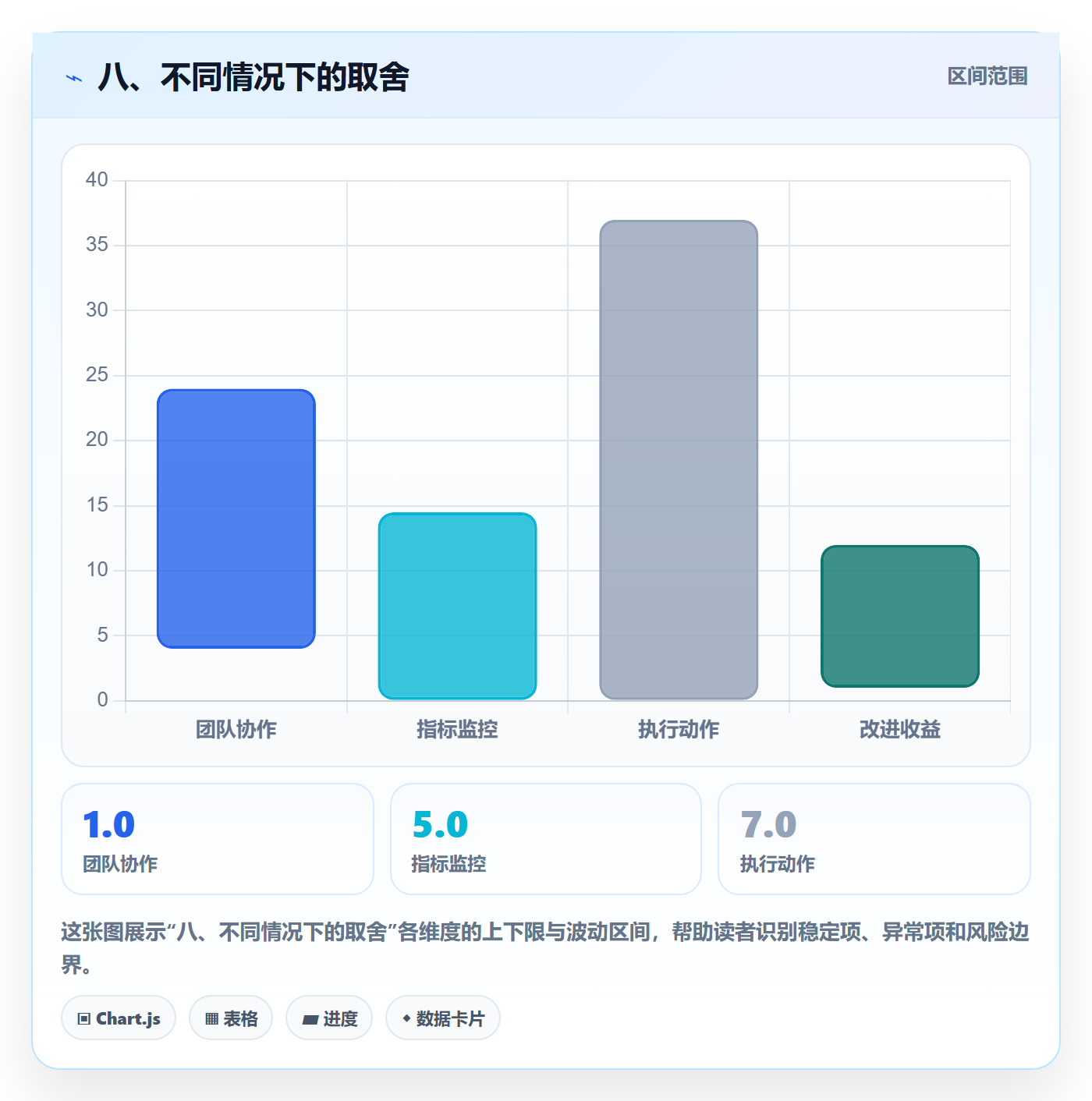Click the cyan 指标监控 bar in the chart
The image size is (1092, 1101).
click(458, 606)
